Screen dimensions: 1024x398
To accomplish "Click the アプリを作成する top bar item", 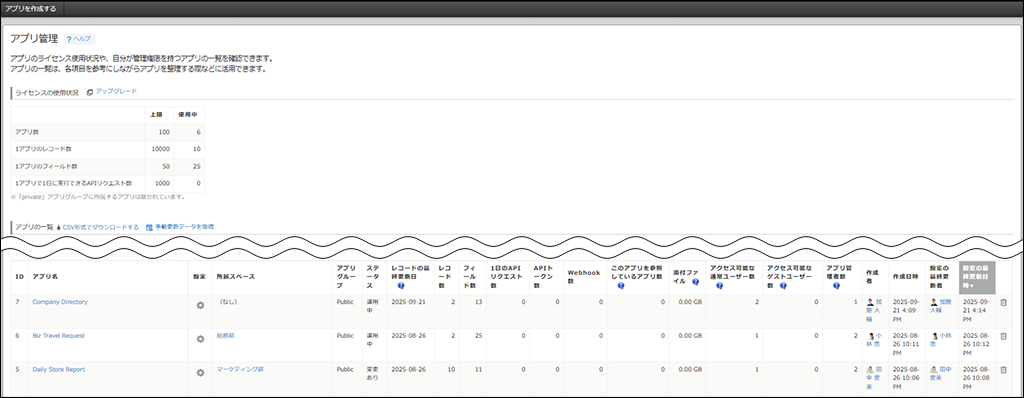I will coord(30,8).
